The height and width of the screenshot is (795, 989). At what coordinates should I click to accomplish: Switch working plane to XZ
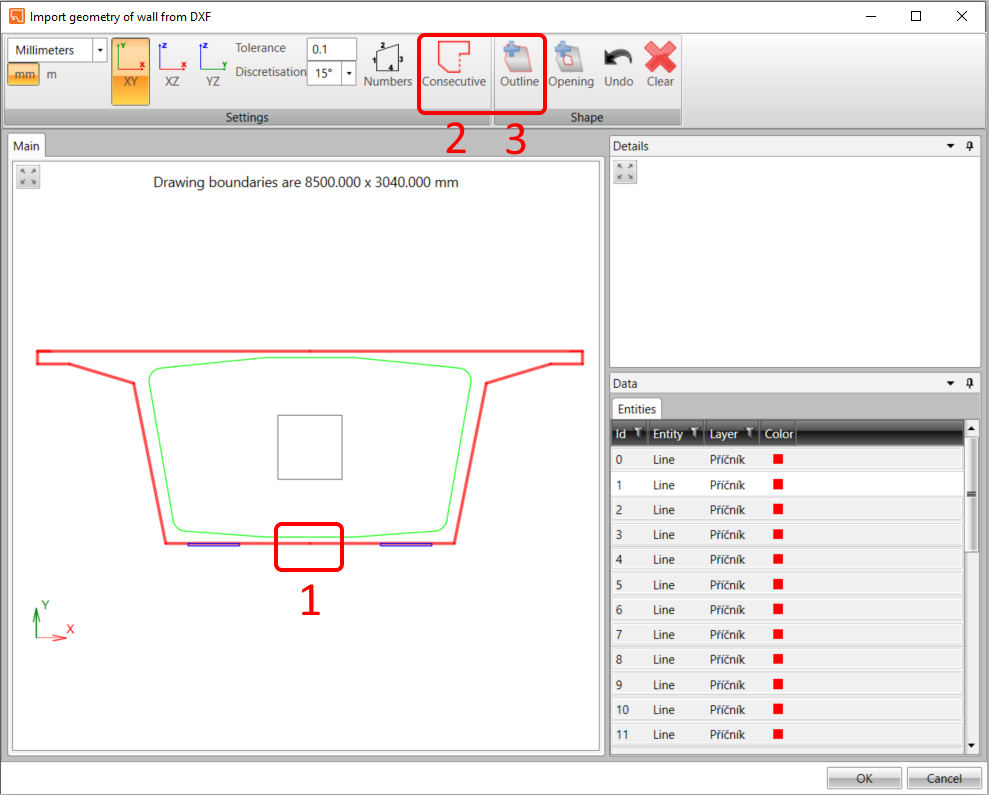(x=172, y=70)
